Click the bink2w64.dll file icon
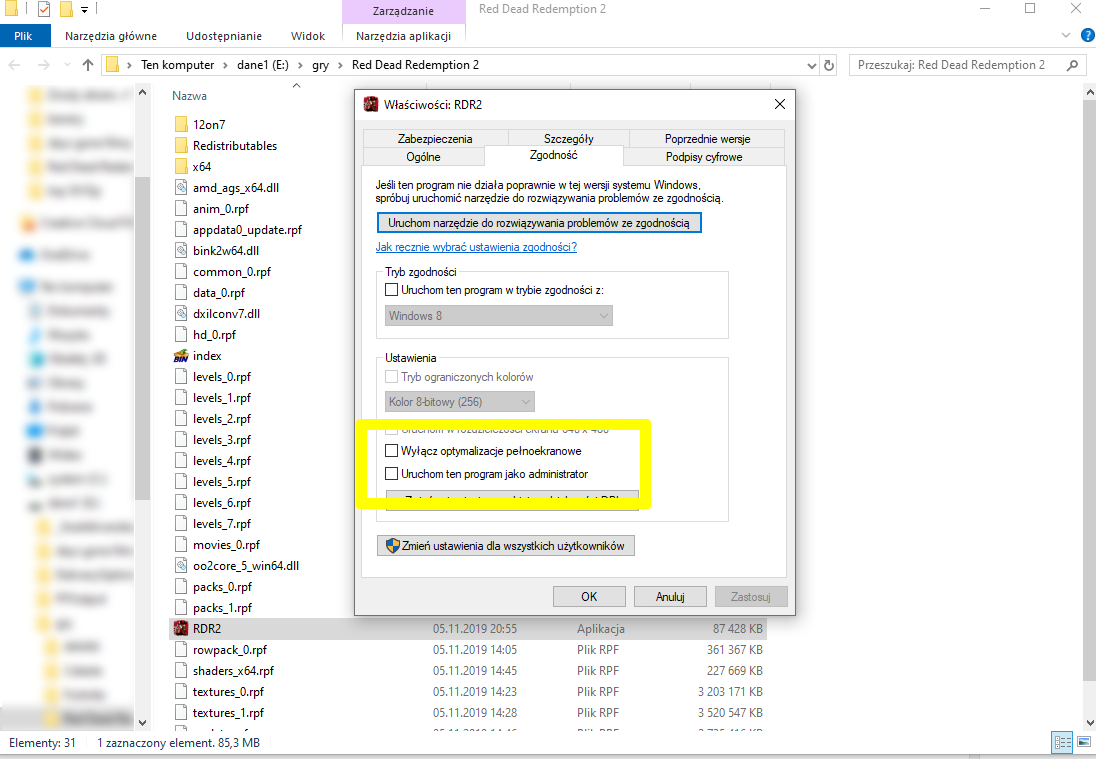 (x=181, y=250)
